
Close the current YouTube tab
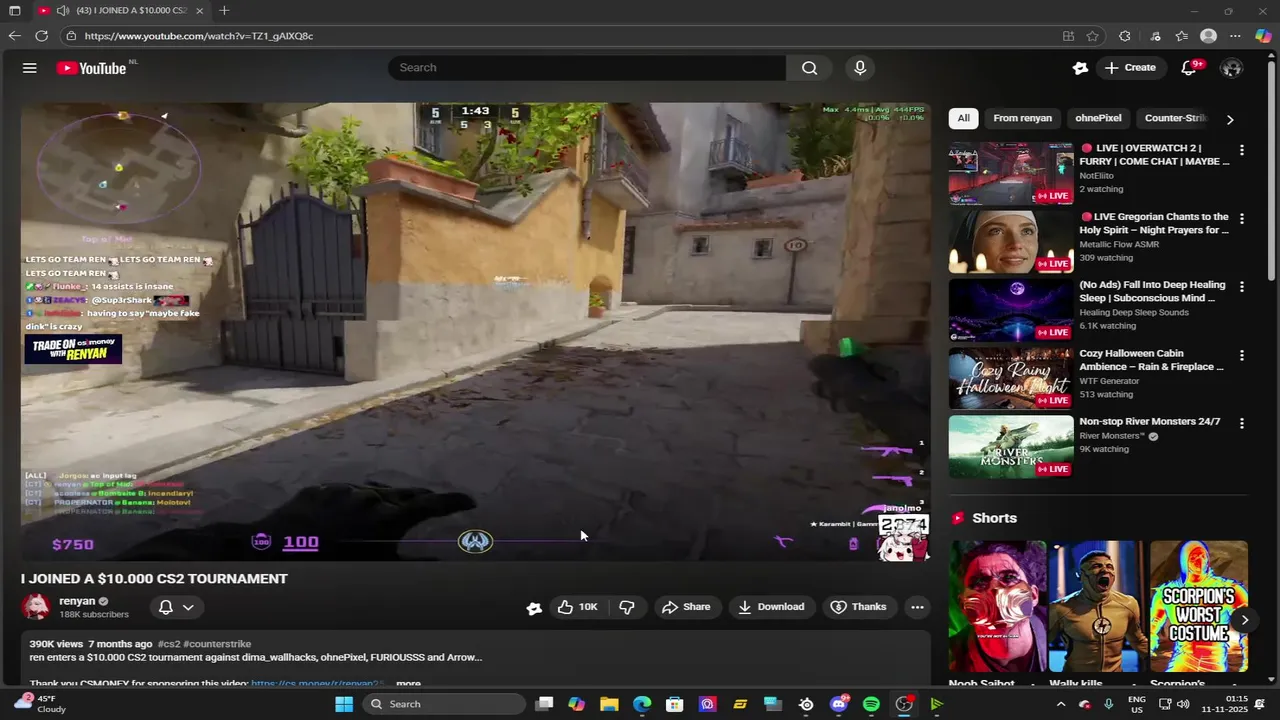(x=200, y=10)
